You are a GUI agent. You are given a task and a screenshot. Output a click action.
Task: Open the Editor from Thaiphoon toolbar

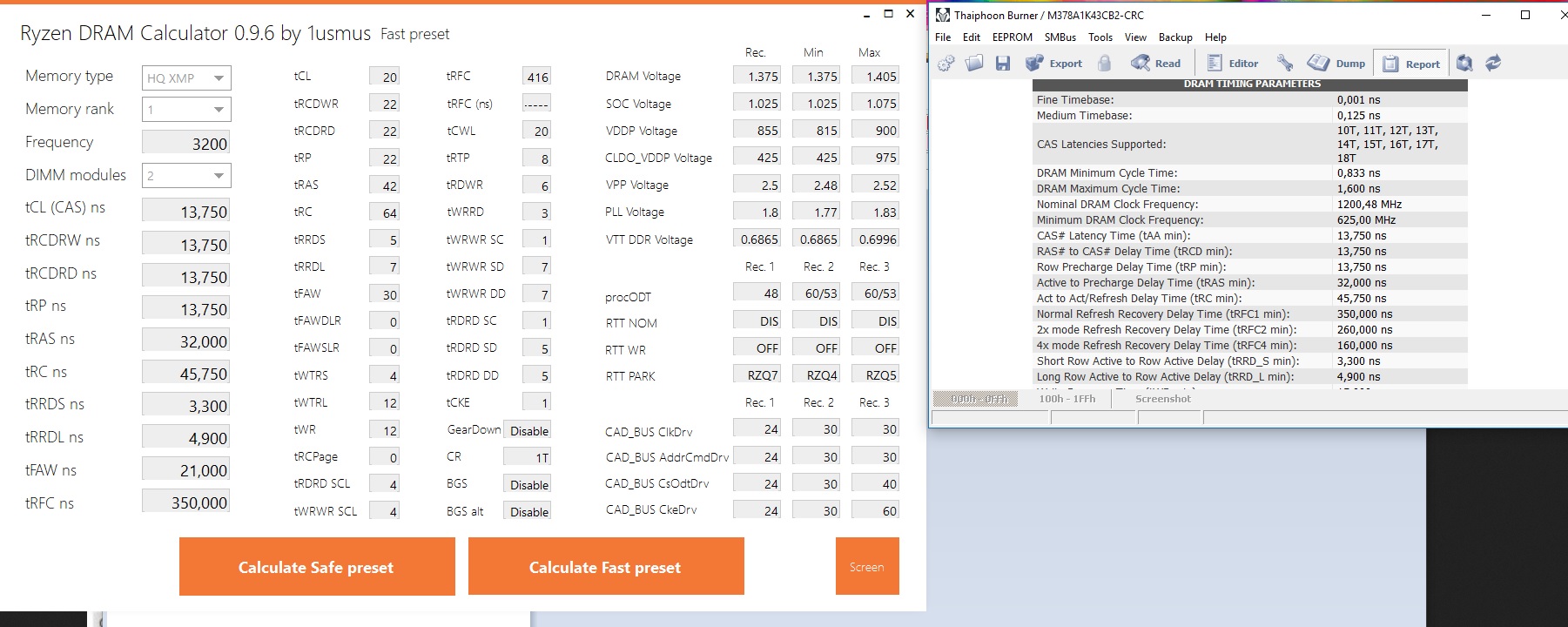tap(1232, 64)
